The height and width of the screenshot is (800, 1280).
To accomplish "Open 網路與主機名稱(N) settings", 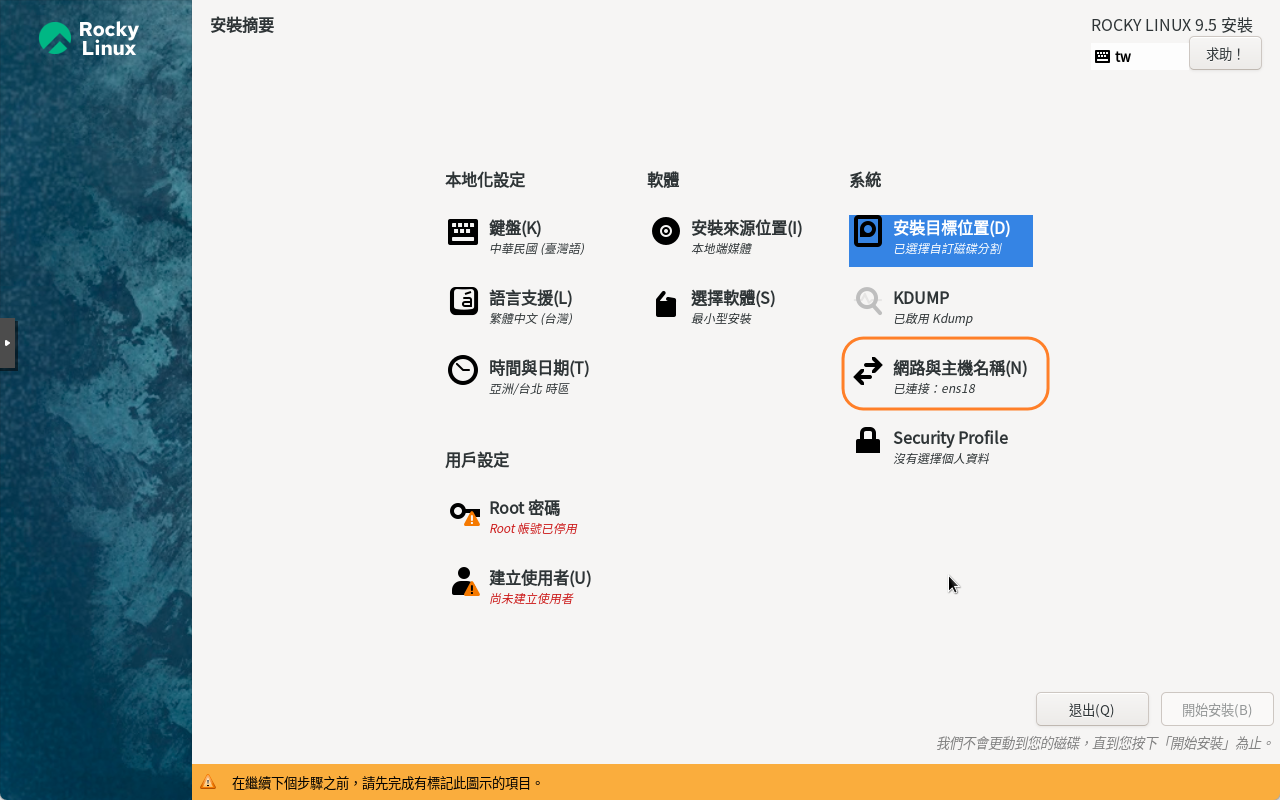I will (x=960, y=368).
